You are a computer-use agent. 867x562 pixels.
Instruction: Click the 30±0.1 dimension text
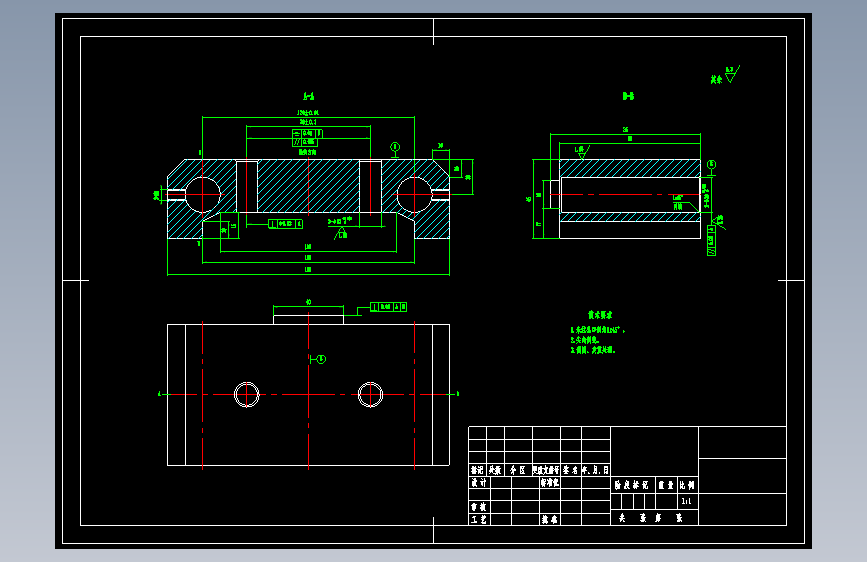pyautogui.click(x=308, y=122)
